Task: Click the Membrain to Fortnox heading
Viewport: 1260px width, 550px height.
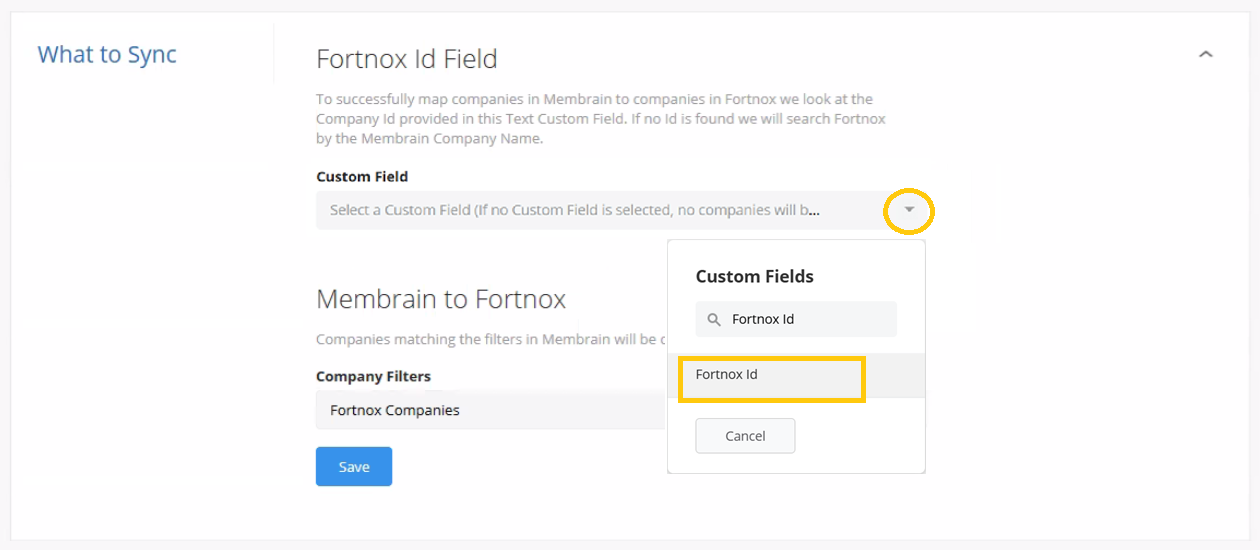Action: coord(441,299)
